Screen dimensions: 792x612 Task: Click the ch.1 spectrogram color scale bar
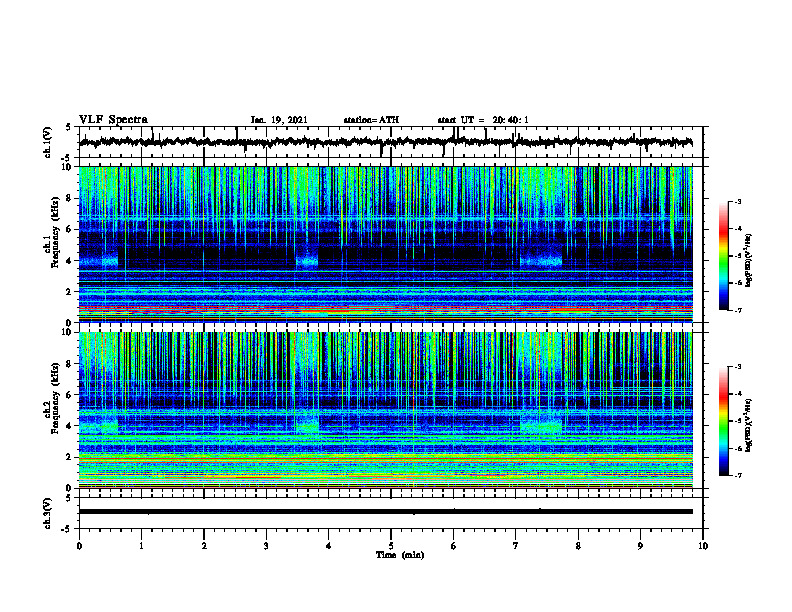pyautogui.click(x=724, y=256)
